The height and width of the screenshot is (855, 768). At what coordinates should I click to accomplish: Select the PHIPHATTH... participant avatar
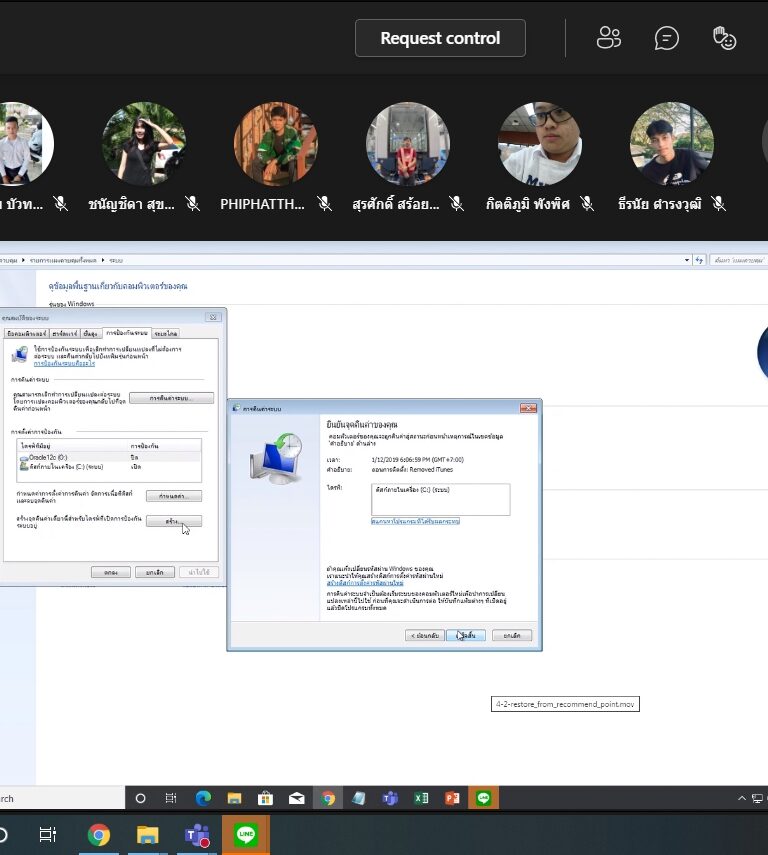276,144
